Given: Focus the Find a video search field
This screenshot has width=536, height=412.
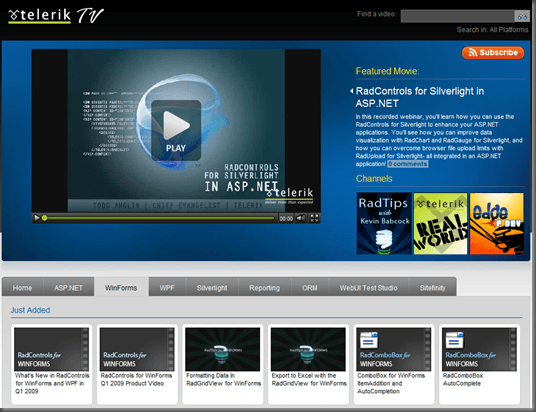Looking at the screenshot, I should pos(458,16).
